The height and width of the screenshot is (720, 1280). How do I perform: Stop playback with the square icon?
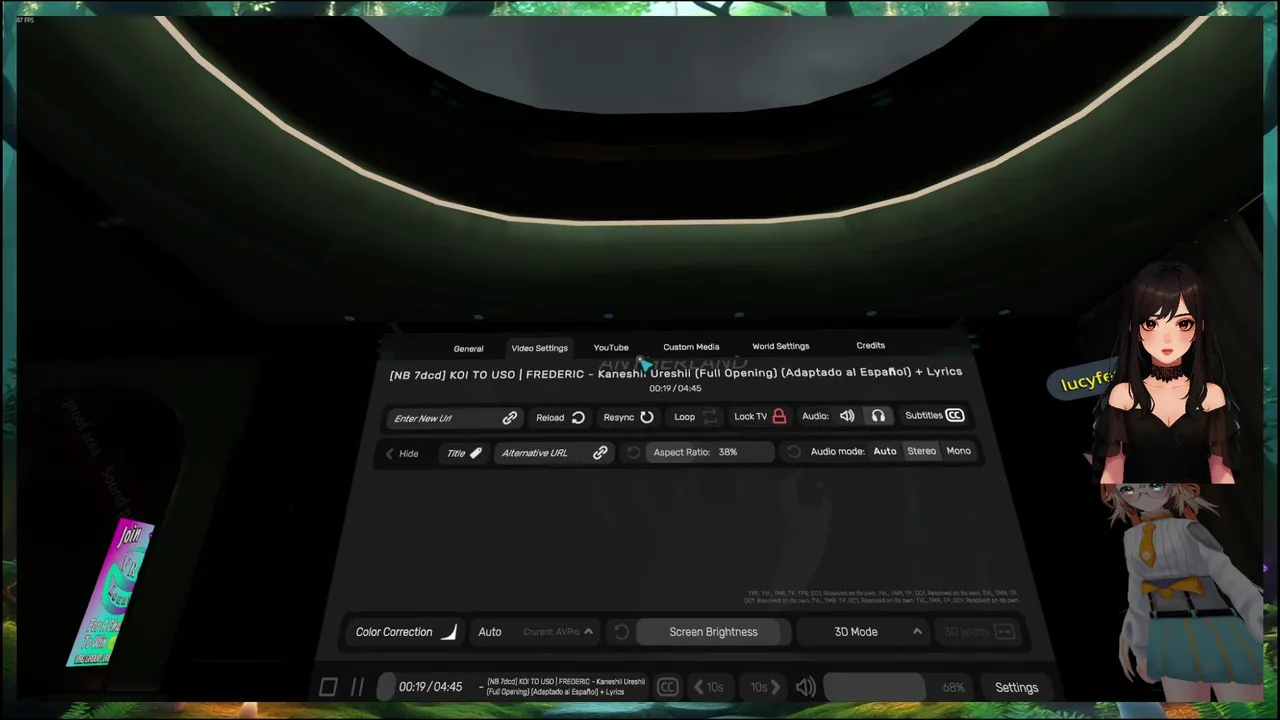[x=328, y=687]
